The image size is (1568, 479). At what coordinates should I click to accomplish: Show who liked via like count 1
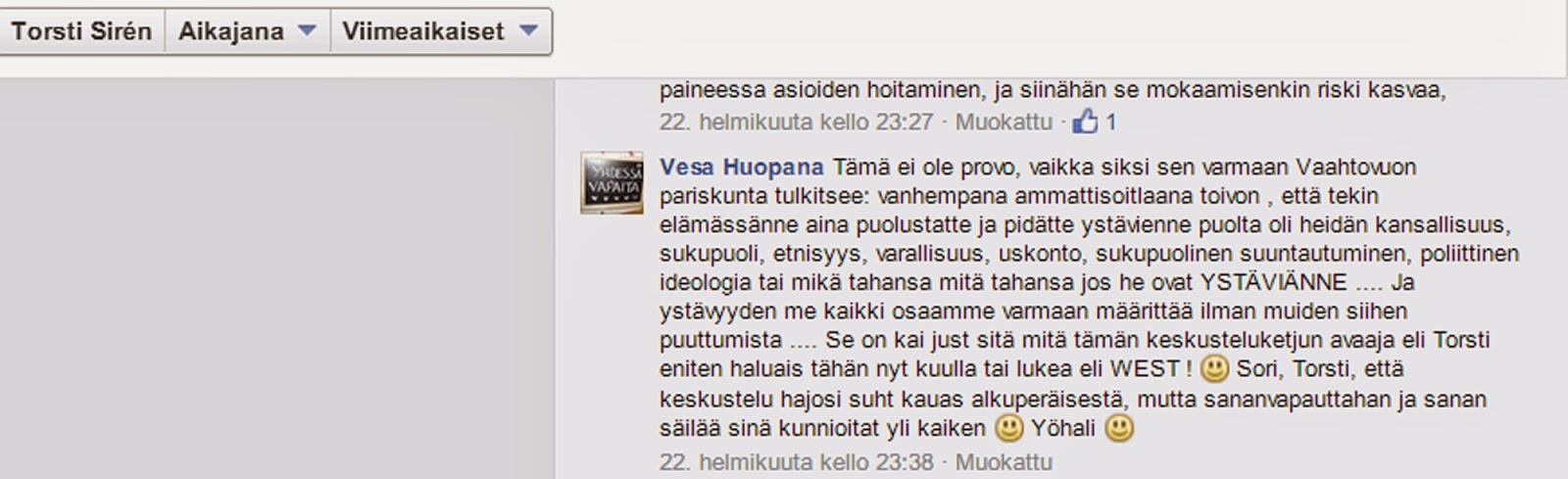pos(1110,122)
